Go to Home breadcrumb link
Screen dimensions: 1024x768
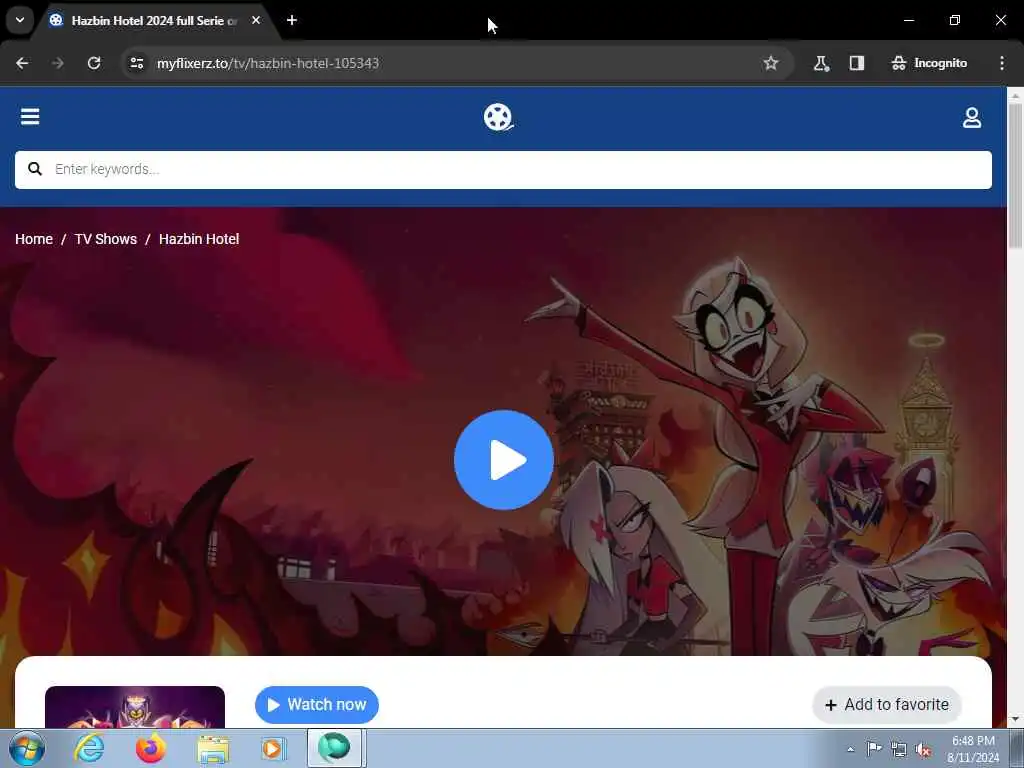click(34, 239)
